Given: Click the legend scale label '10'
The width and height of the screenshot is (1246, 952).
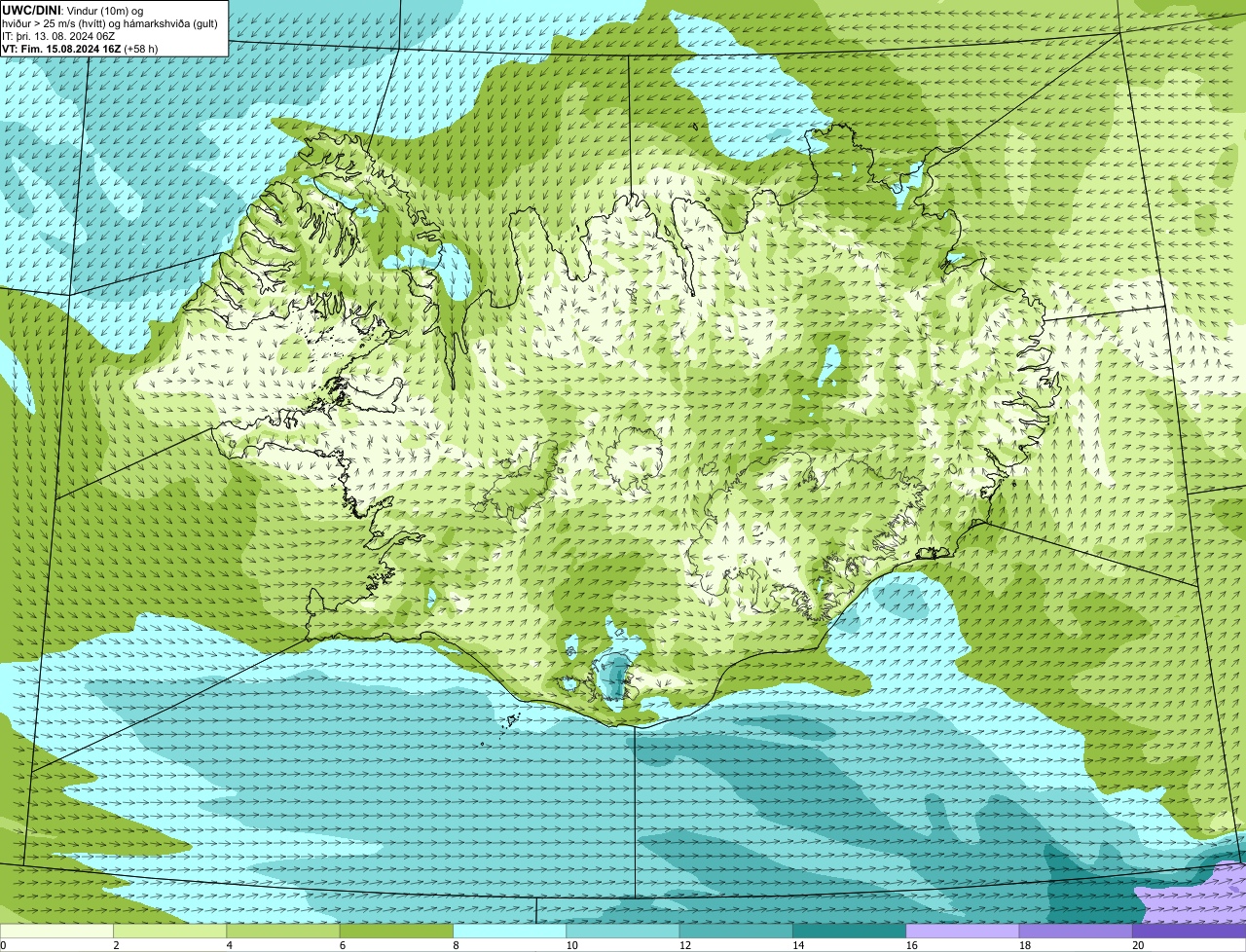Looking at the screenshot, I should click(x=571, y=945).
